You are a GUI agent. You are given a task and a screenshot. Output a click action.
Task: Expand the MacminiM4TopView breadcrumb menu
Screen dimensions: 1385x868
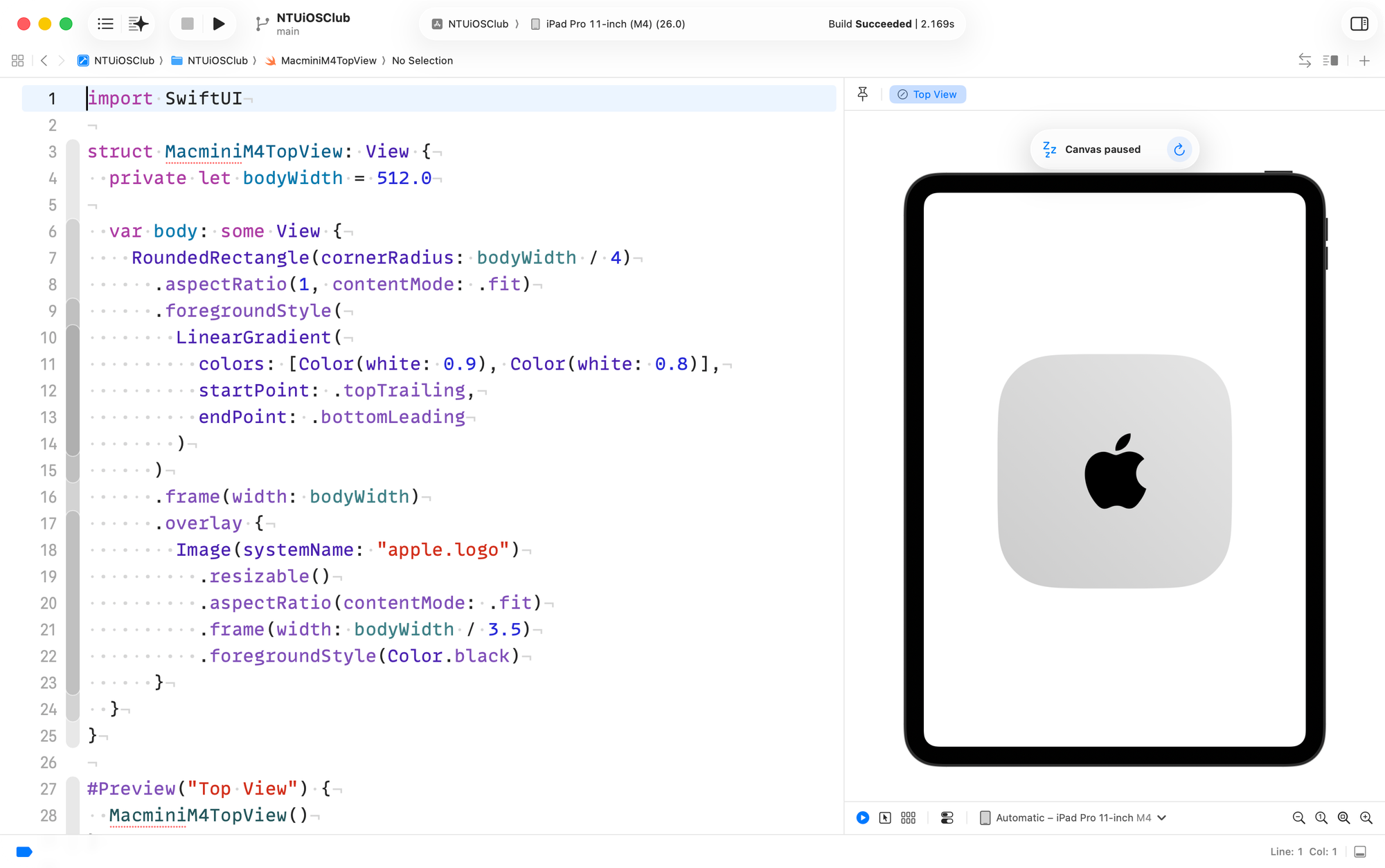click(x=329, y=60)
